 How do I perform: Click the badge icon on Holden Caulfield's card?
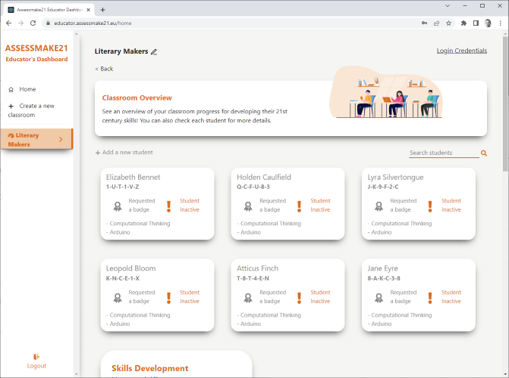tap(248, 206)
